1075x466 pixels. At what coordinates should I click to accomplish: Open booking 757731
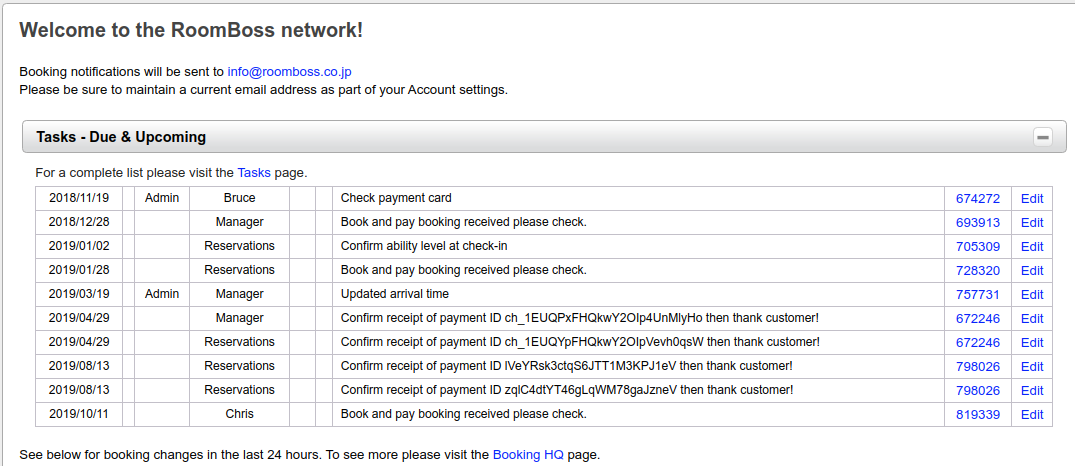tap(978, 295)
